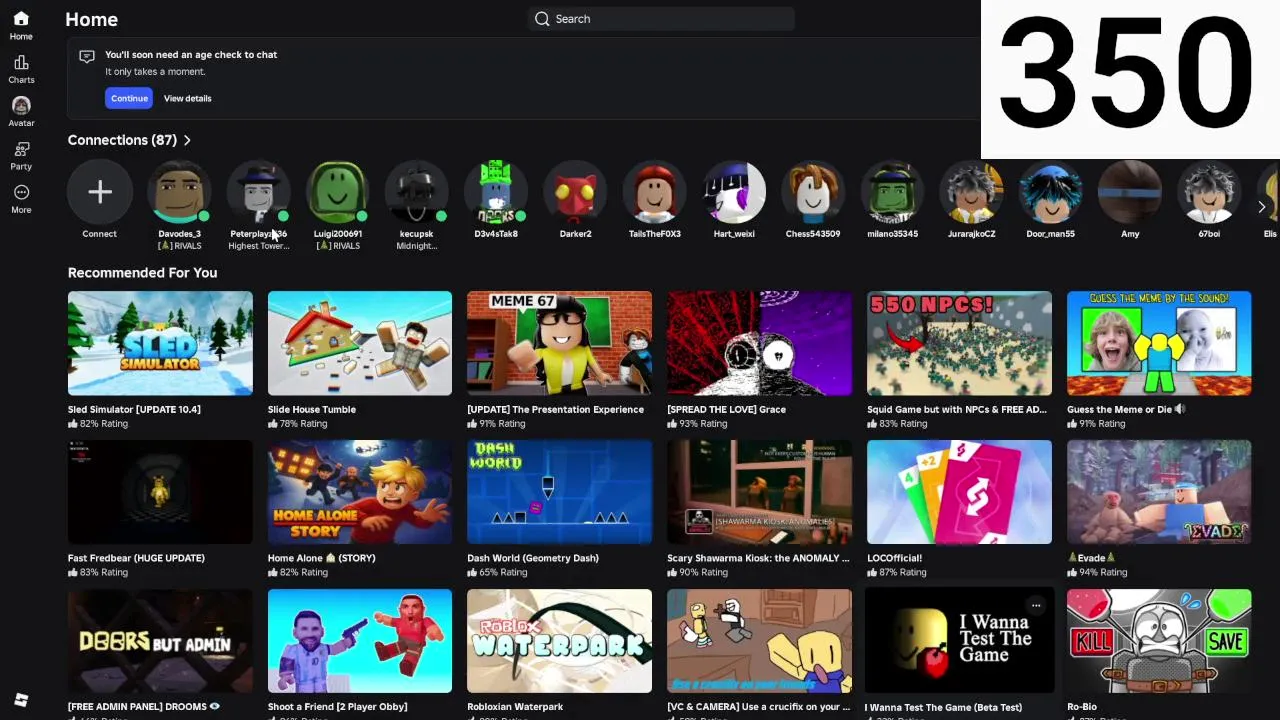The height and width of the screenshot is (720, 1280).
Task: Open kecupsk avatar
Action: 417,192
